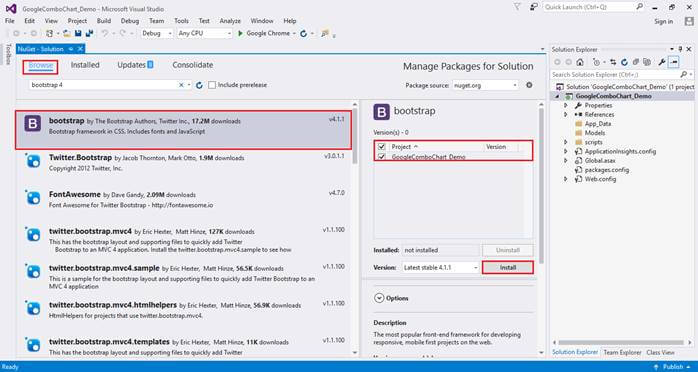Click the Save All toolbar icon
698x372 pixels.
point(89,33)
